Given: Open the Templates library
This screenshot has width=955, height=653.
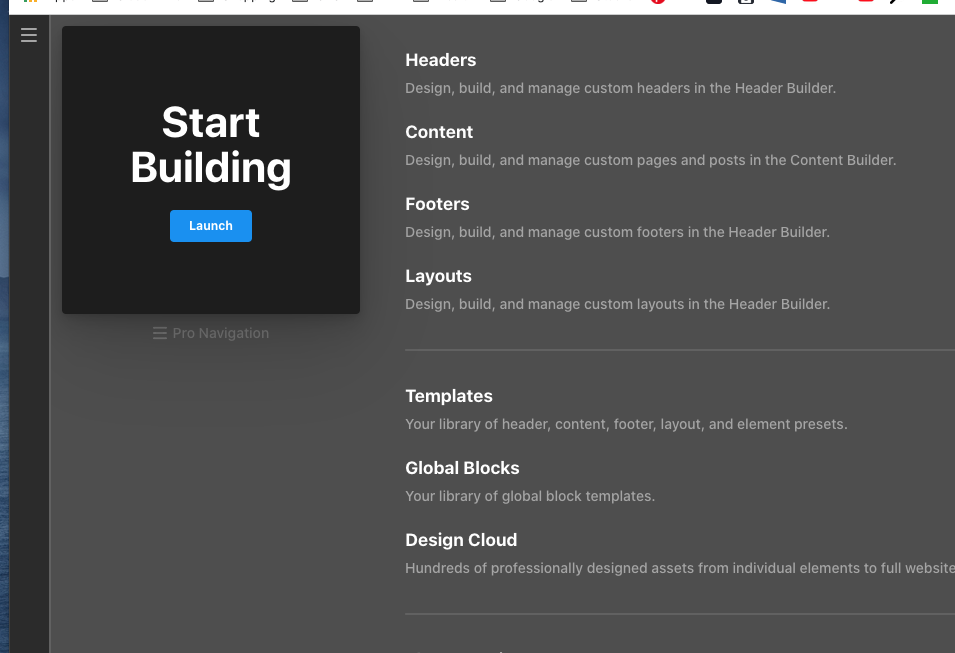Looking at the screenshot, I should (449, 396).
